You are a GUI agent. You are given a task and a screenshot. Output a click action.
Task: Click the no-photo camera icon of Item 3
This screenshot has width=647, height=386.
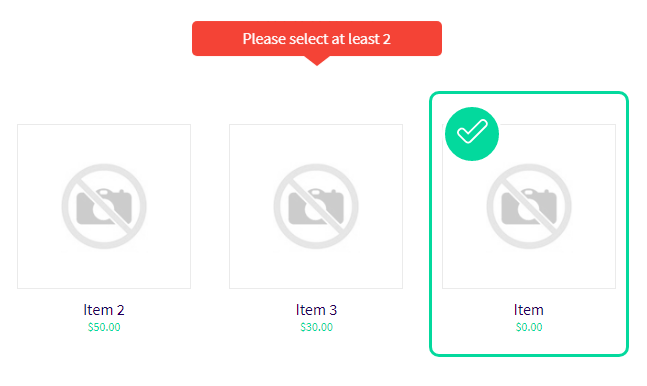pos(316,206)
